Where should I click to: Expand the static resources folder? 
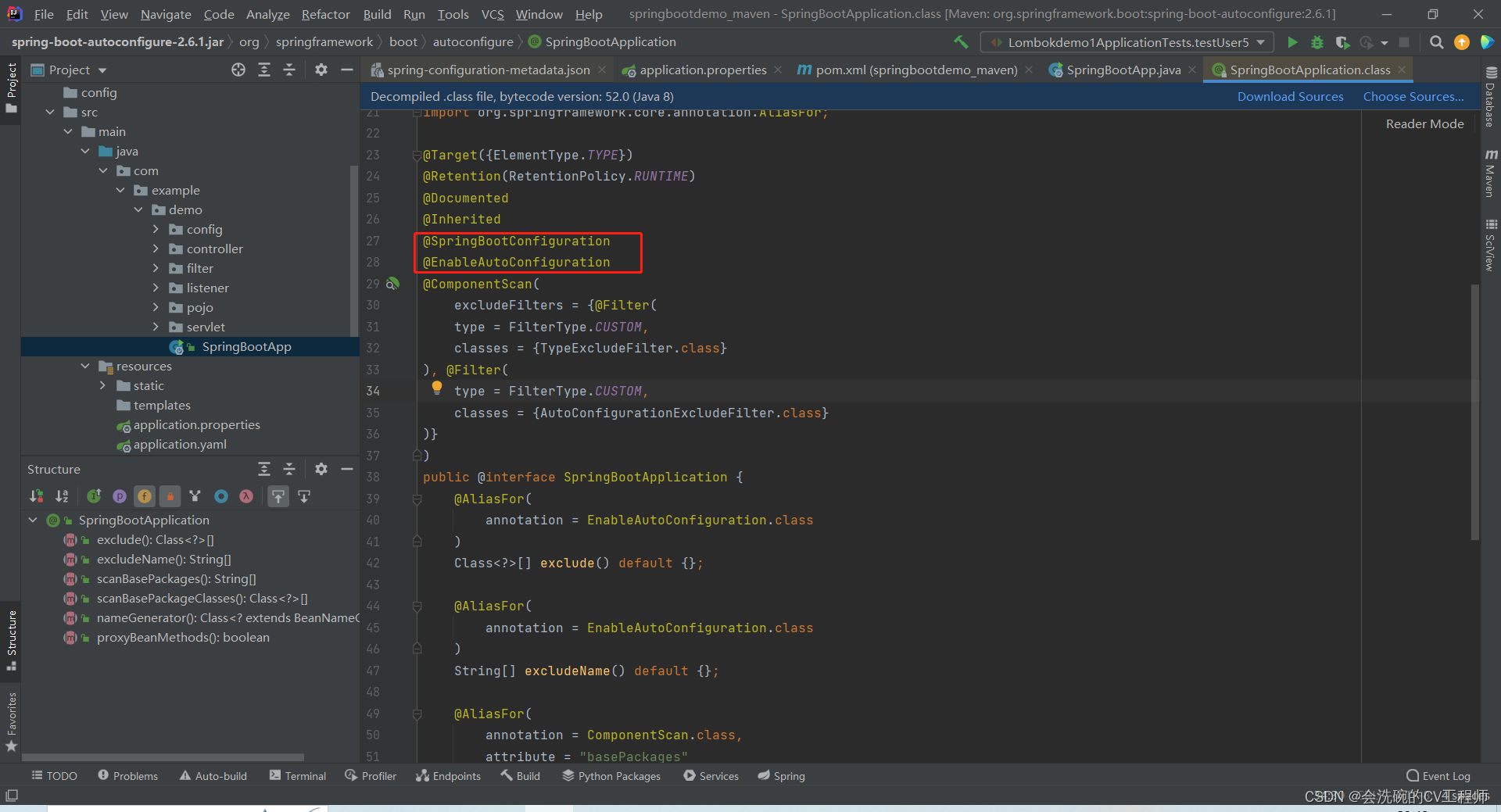(102, 385)
